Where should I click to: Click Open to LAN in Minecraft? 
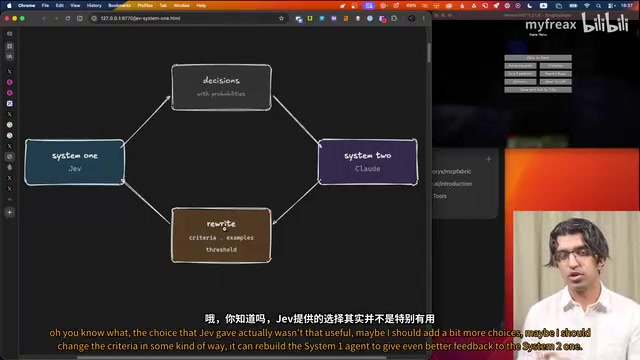pyautogui.click(x=556, y=82)
